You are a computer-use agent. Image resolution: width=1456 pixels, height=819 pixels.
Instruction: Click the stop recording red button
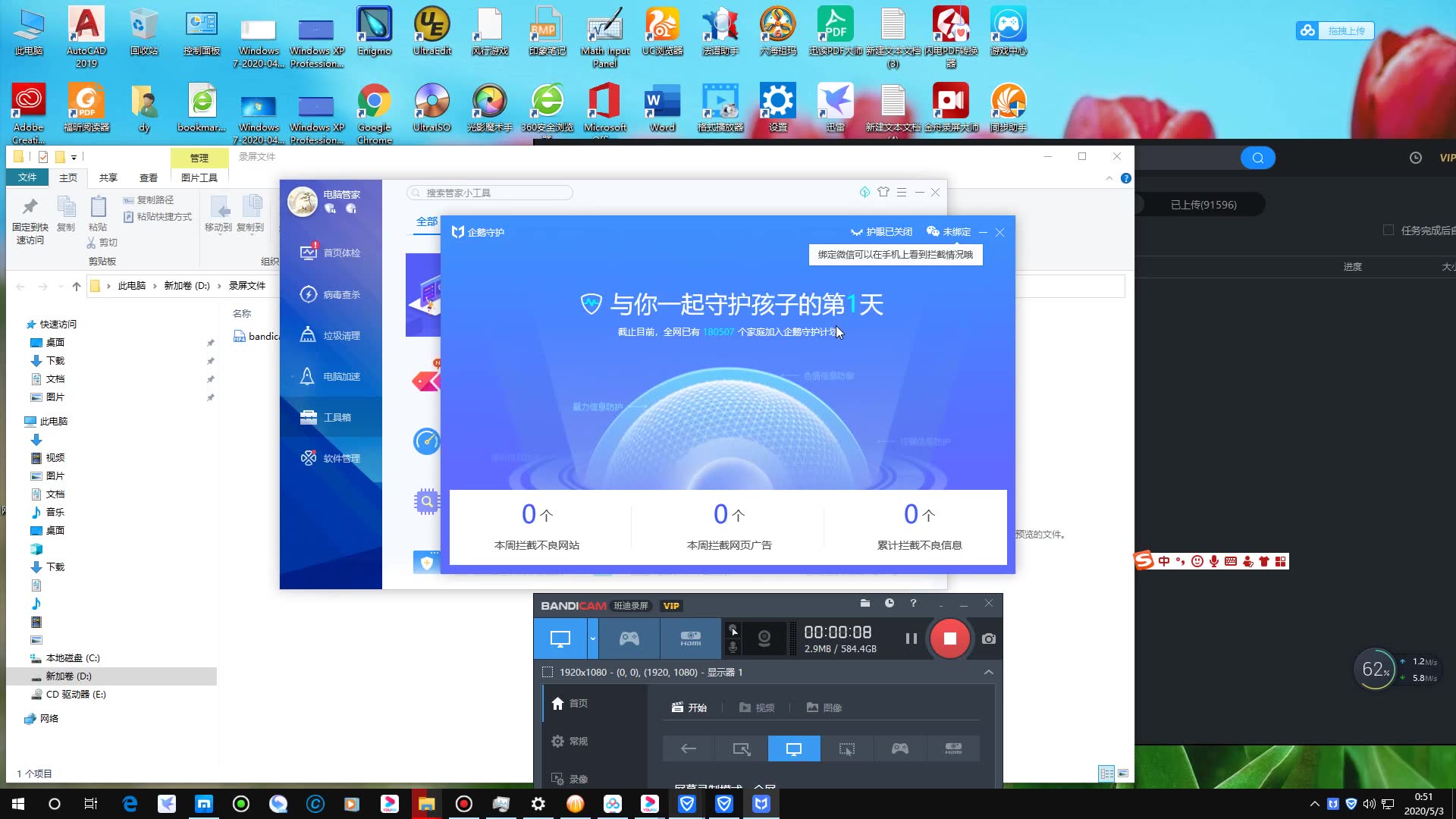pos(949,638)
